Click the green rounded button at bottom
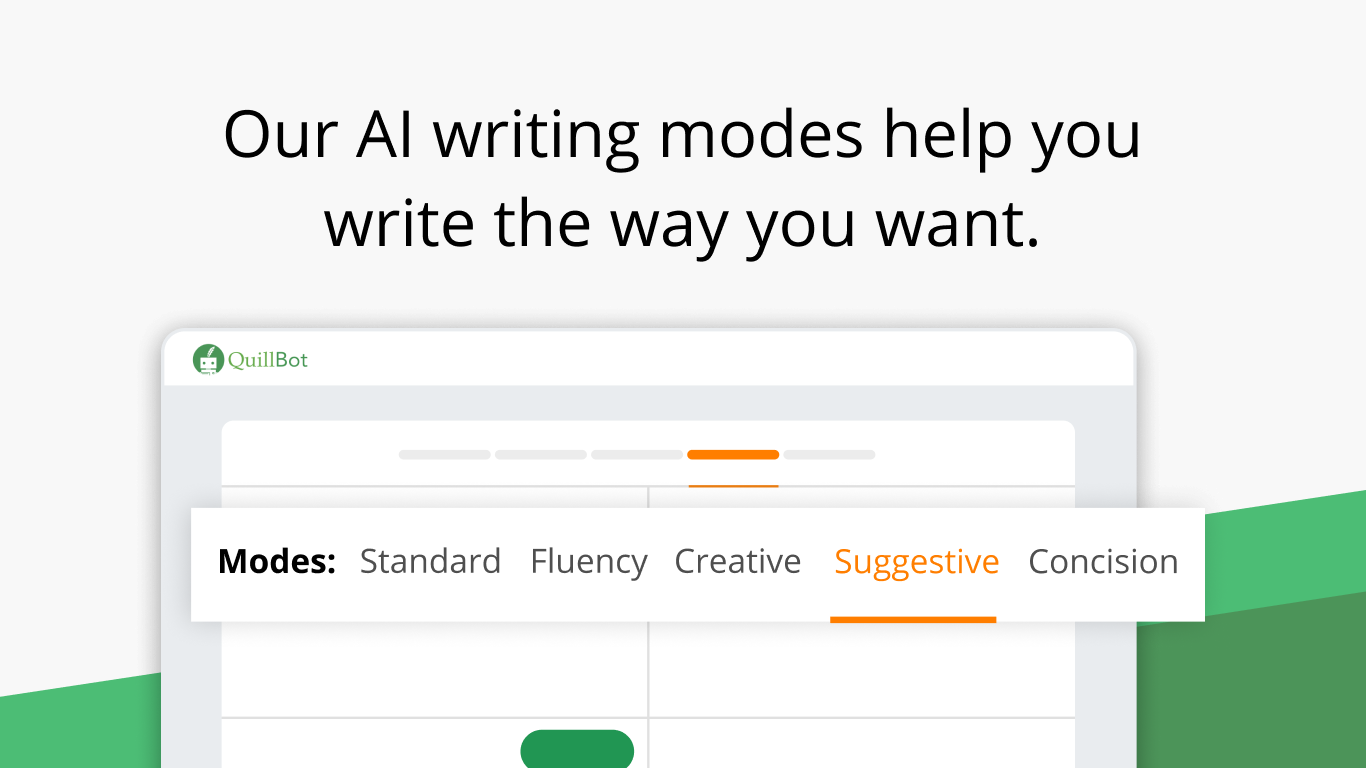This screenshot has height=768, width=1366. coord(577,749)
